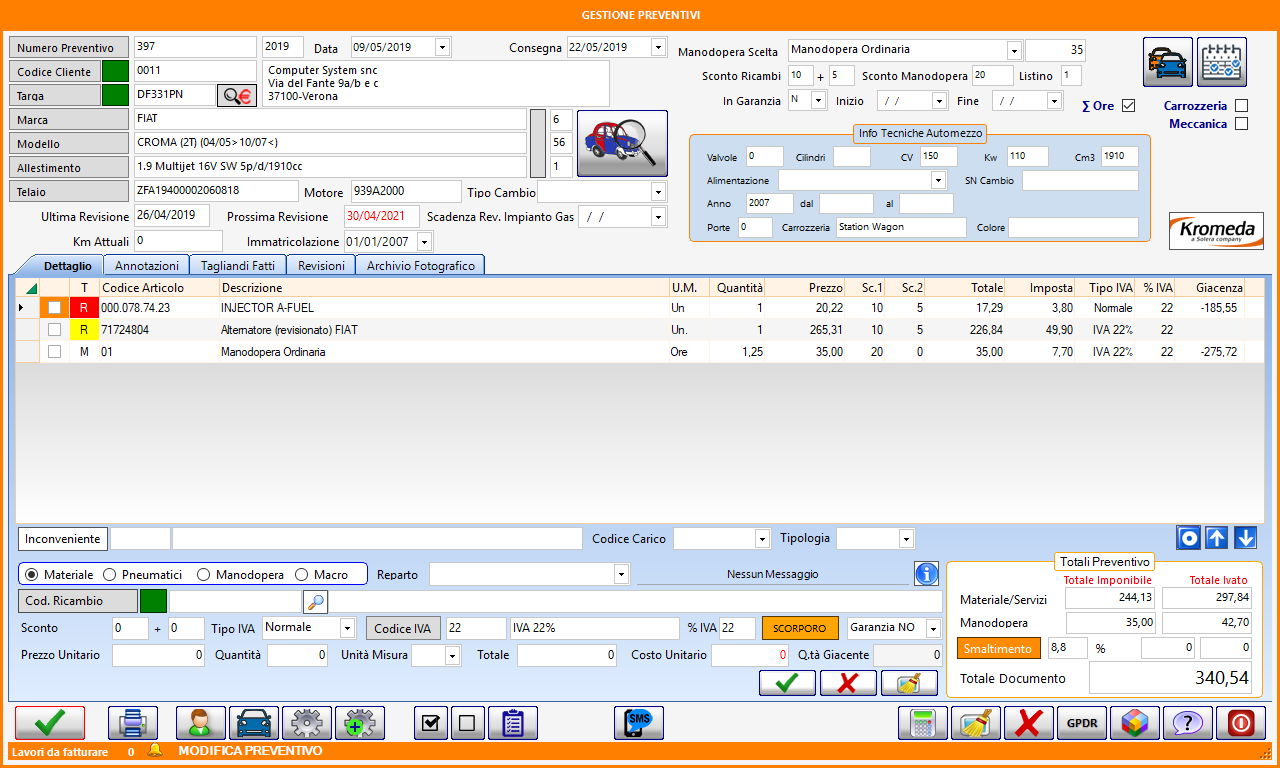The image size is (1280, 768).
Task: Toggle the Σ Ore checkbox
Action: click(x=1129, y=106)
